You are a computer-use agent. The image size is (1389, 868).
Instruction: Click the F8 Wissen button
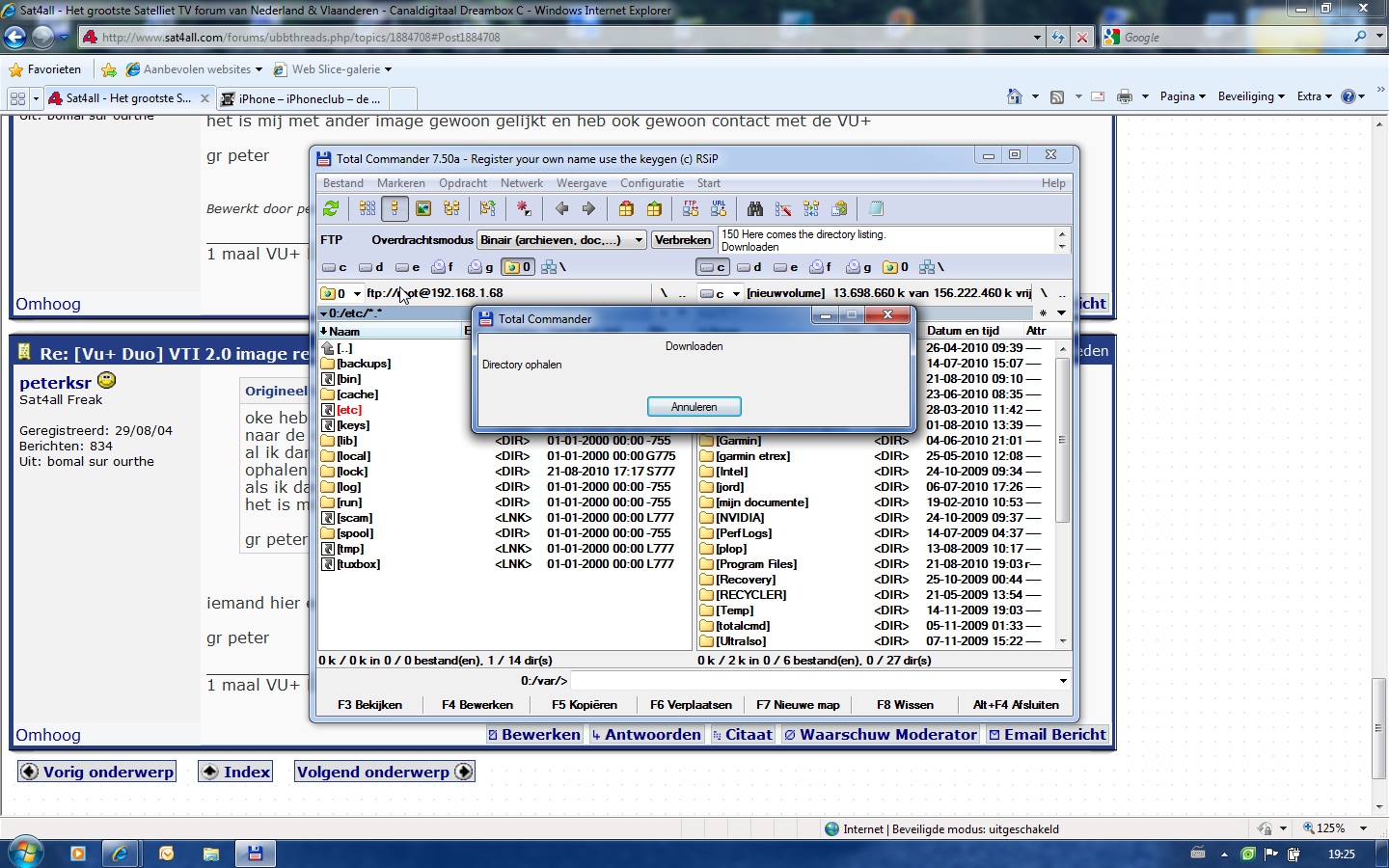[x=905, y=705]
